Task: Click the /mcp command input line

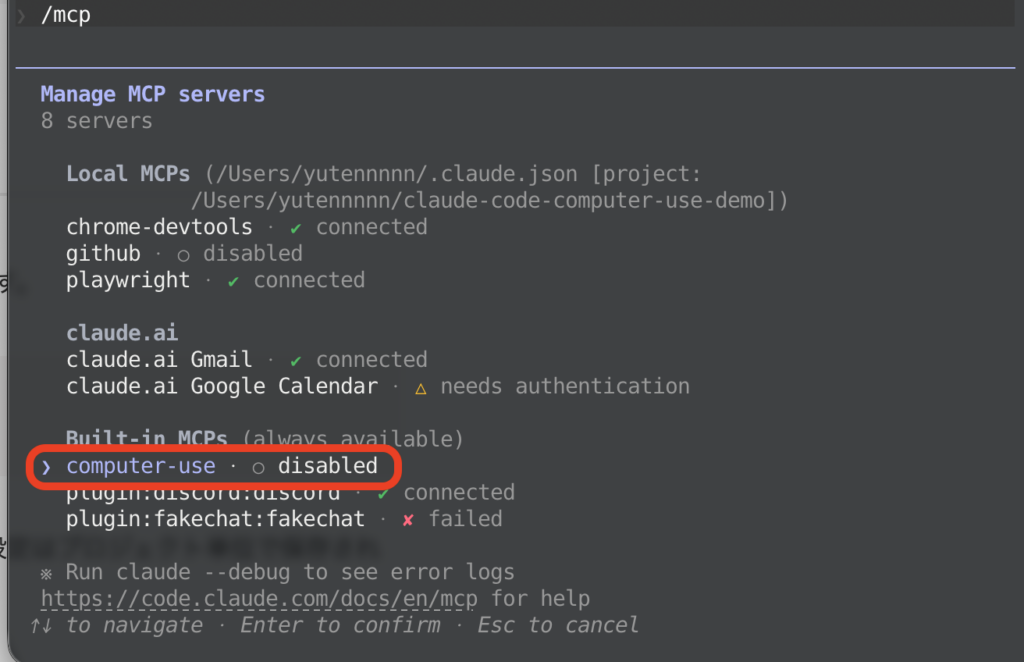Action: click(x=65, y=15)
